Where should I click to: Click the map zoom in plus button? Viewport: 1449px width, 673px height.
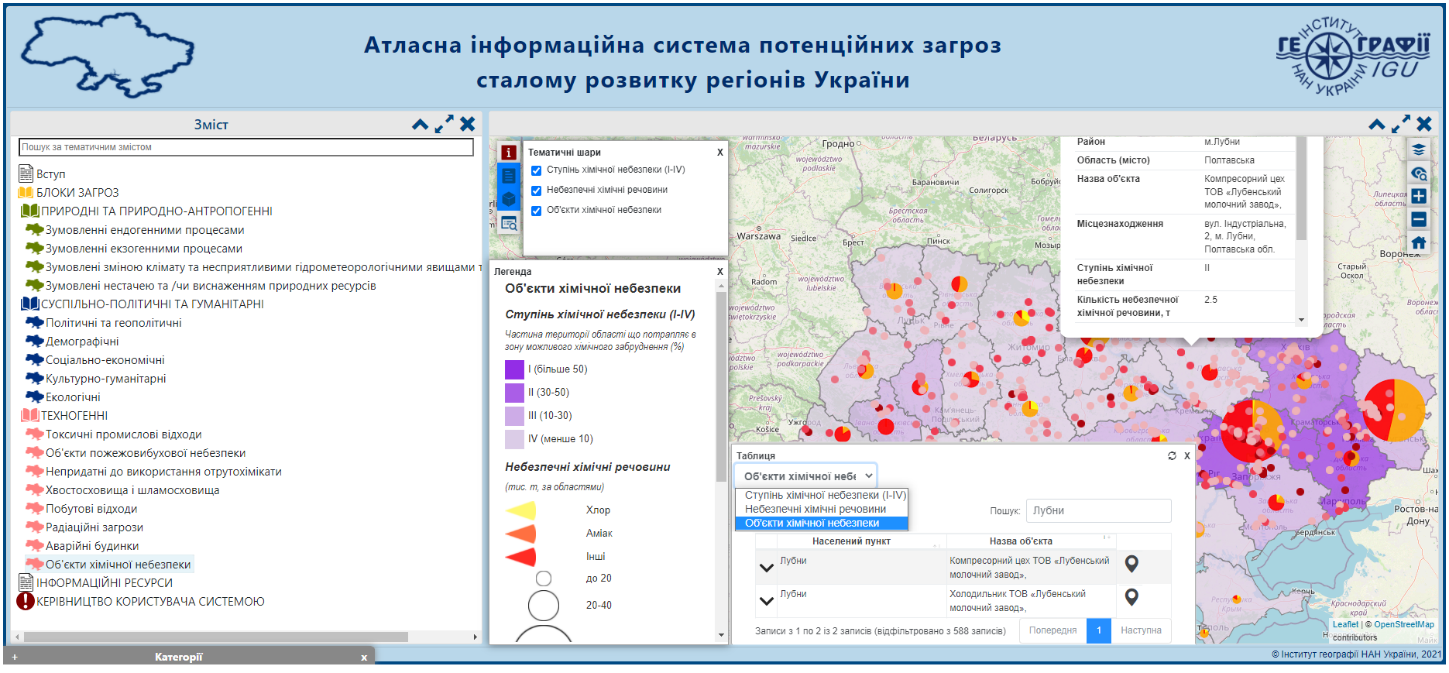(1418, 196)
